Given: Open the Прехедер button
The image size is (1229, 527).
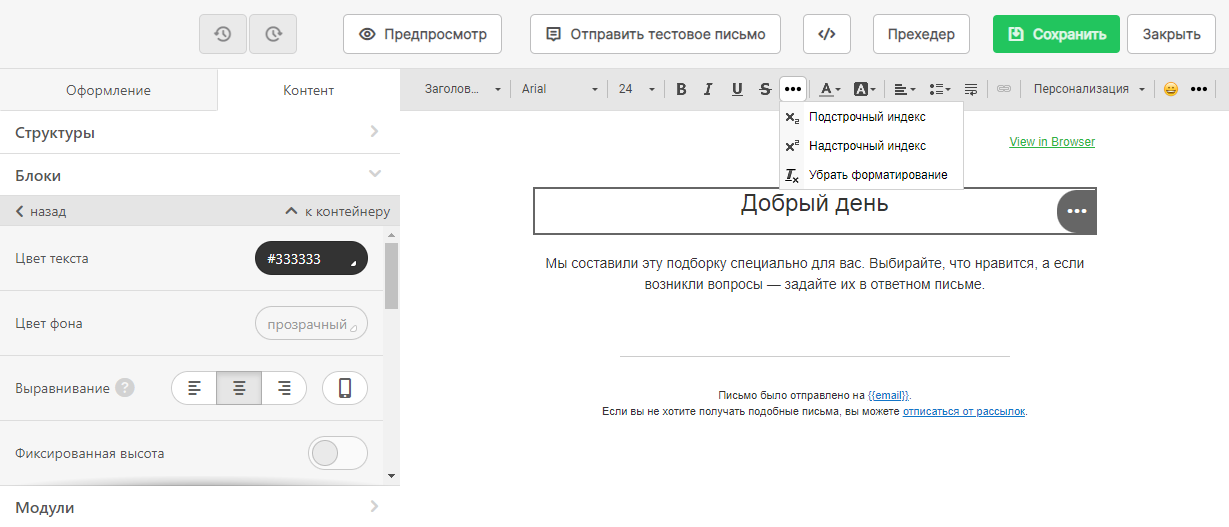Looking at the screenshot, I should [921, 34].
